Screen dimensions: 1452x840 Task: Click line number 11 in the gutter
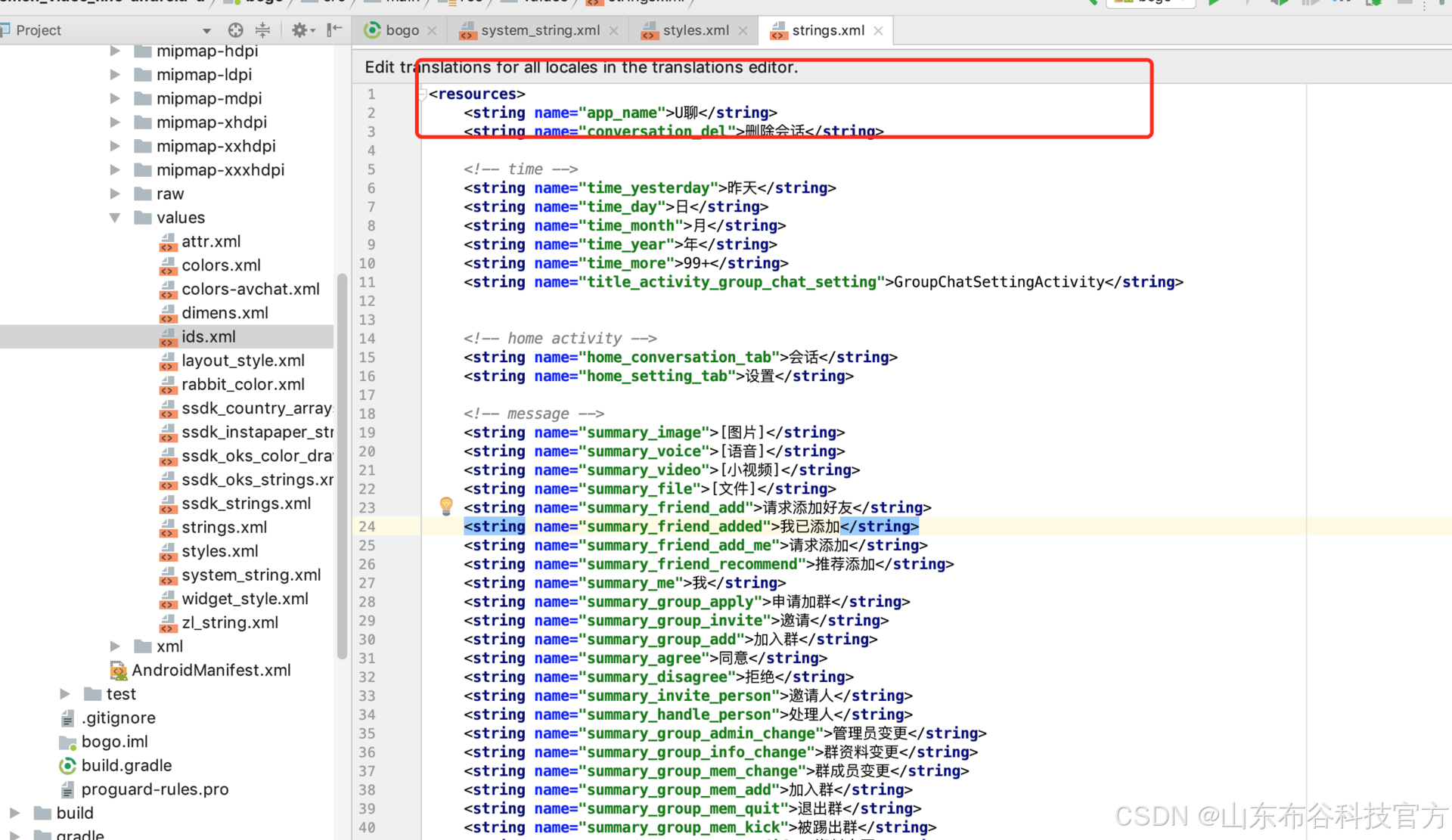point(367,282)
